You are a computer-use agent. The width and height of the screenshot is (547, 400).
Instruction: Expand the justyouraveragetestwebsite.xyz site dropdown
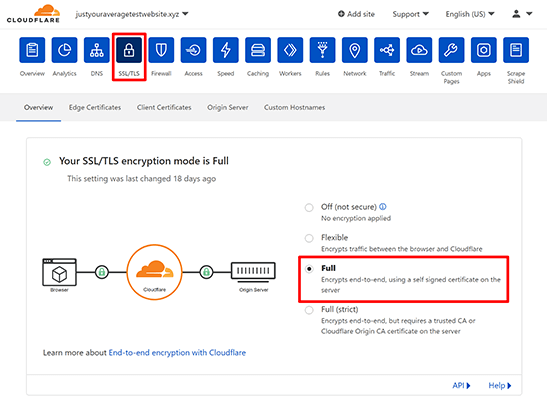coord(132,14)
